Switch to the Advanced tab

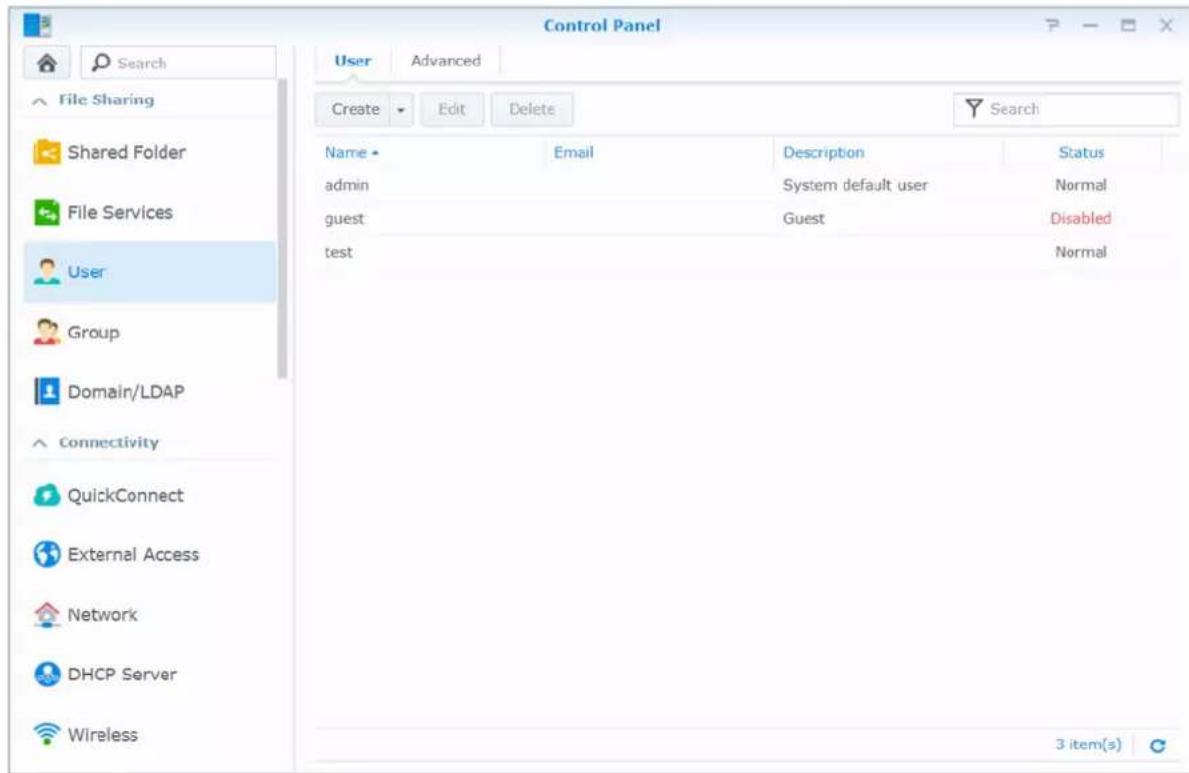(446, 61)
